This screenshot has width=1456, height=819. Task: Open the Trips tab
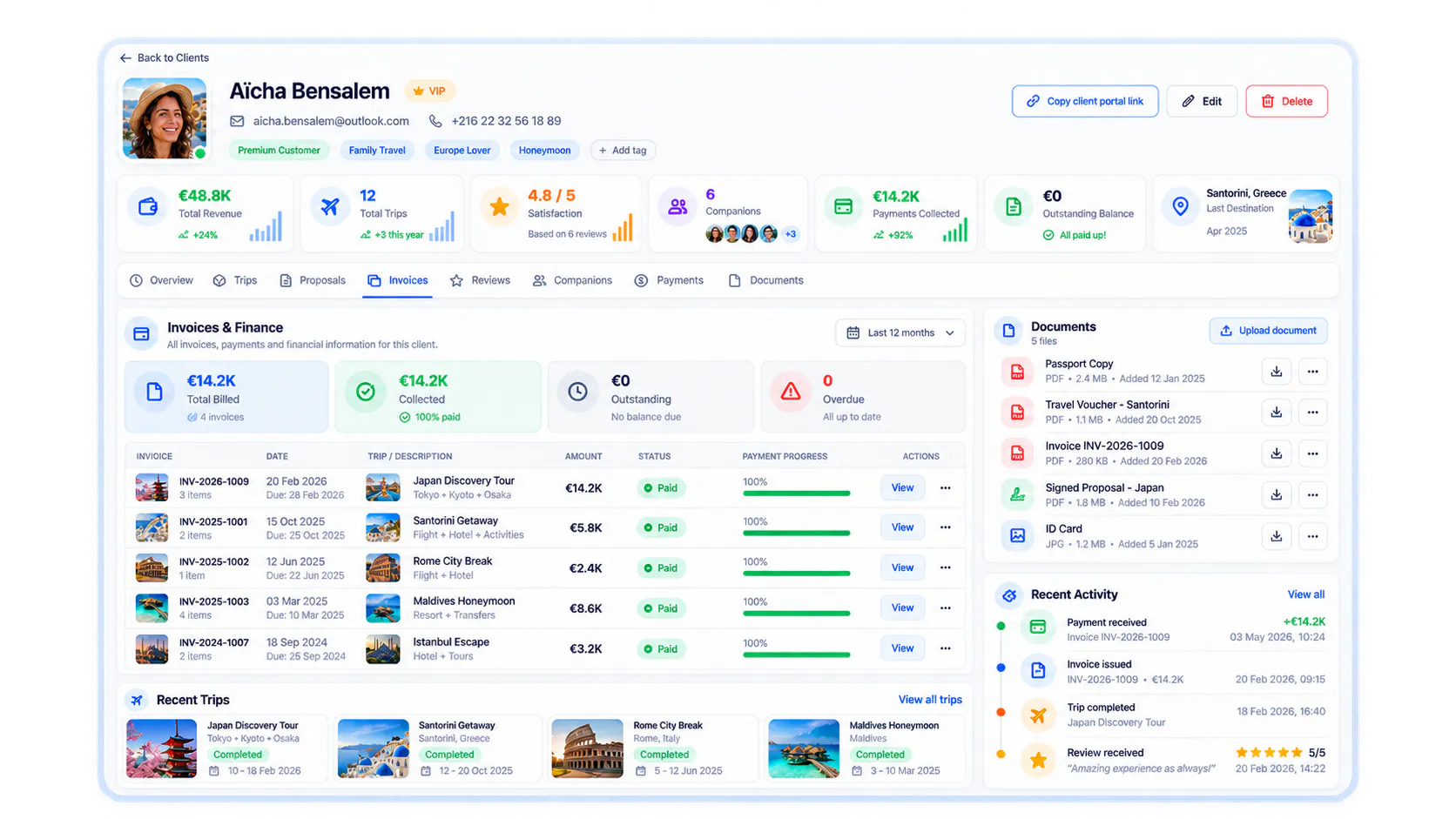pyautogui.click(x=235, y=280)
